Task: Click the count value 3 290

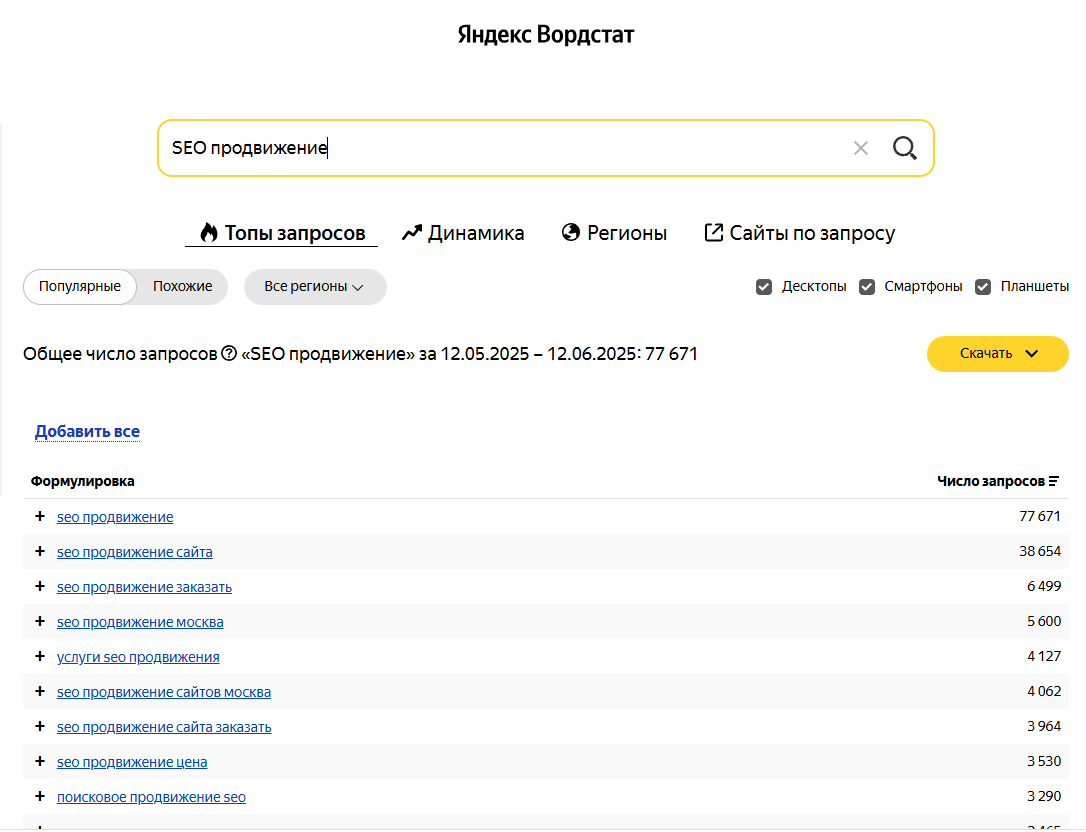Action: click(x=1044, y=796)
